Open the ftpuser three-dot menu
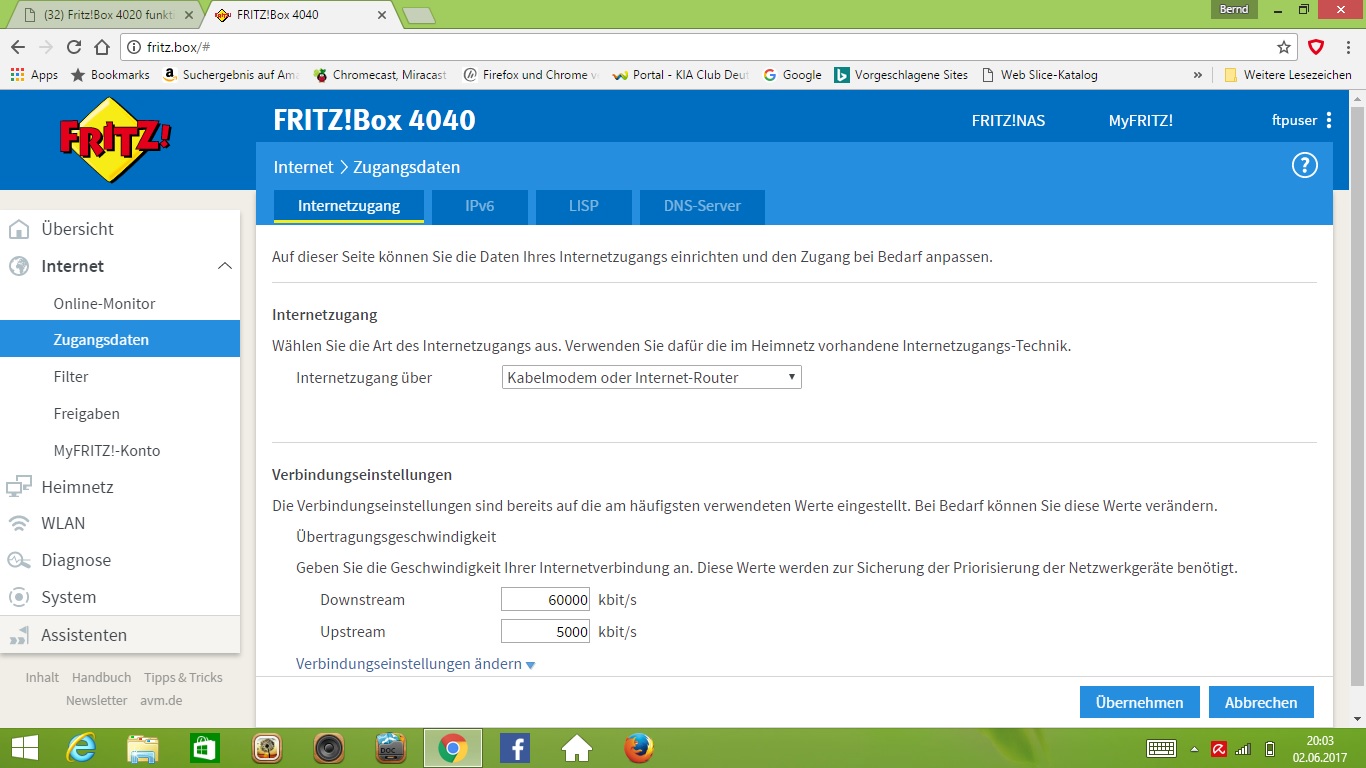Screen dimensions: 1366x768 tap(1330, 120)
